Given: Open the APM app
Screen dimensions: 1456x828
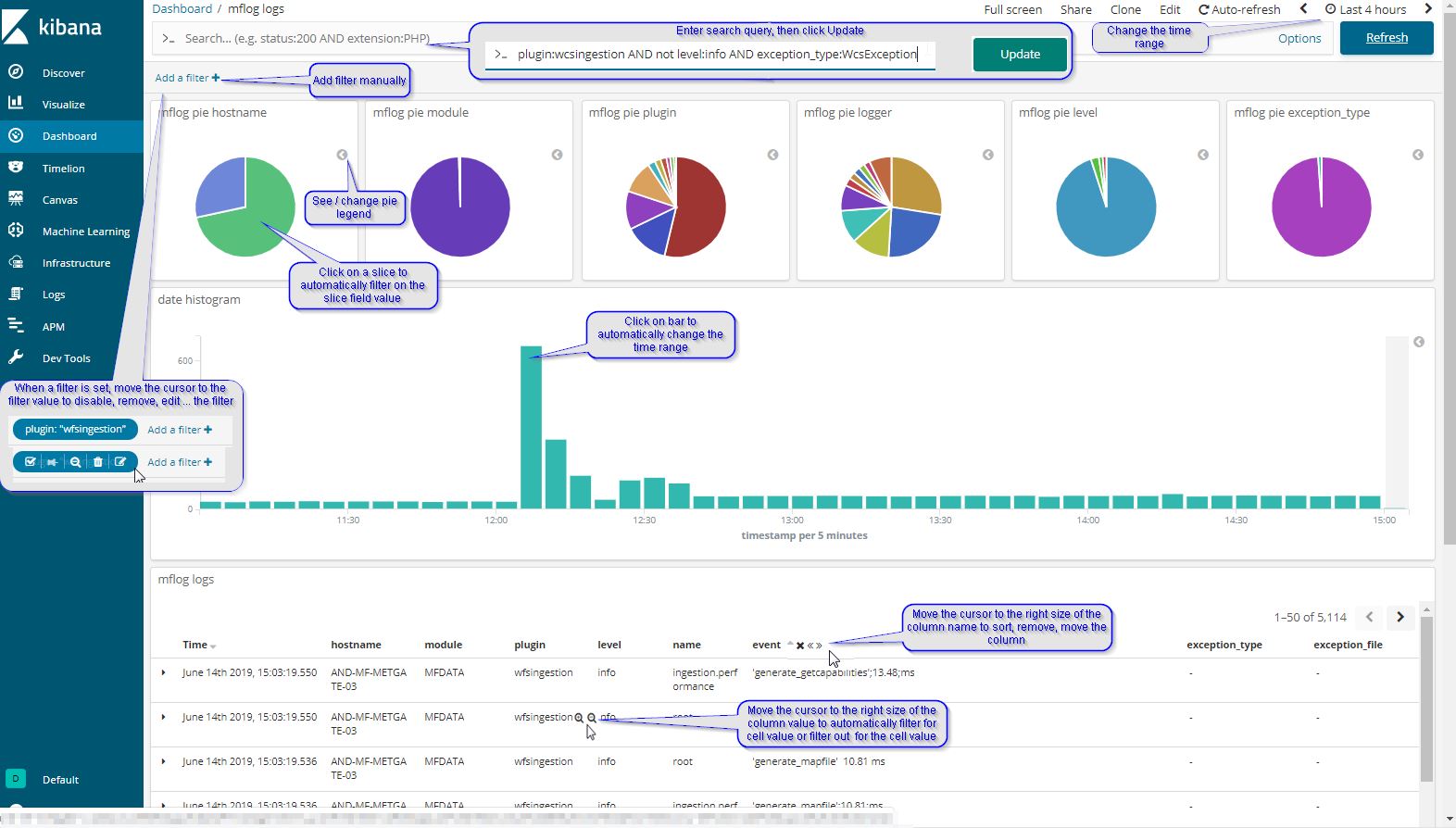Looking at the screenshot, I should (x=54, y=327).
